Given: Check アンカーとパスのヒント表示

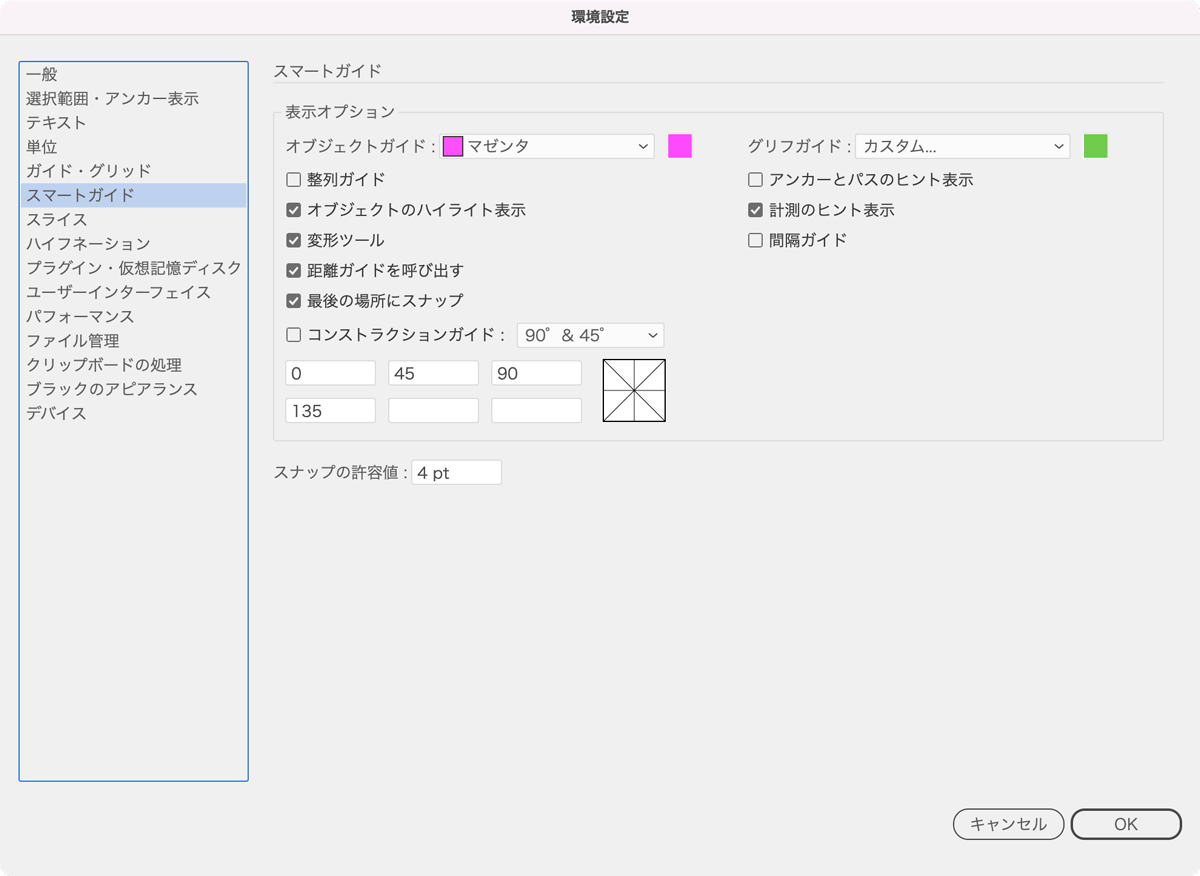Looking at the screenshot, I should pyautogui.click(x=756, y=180).
